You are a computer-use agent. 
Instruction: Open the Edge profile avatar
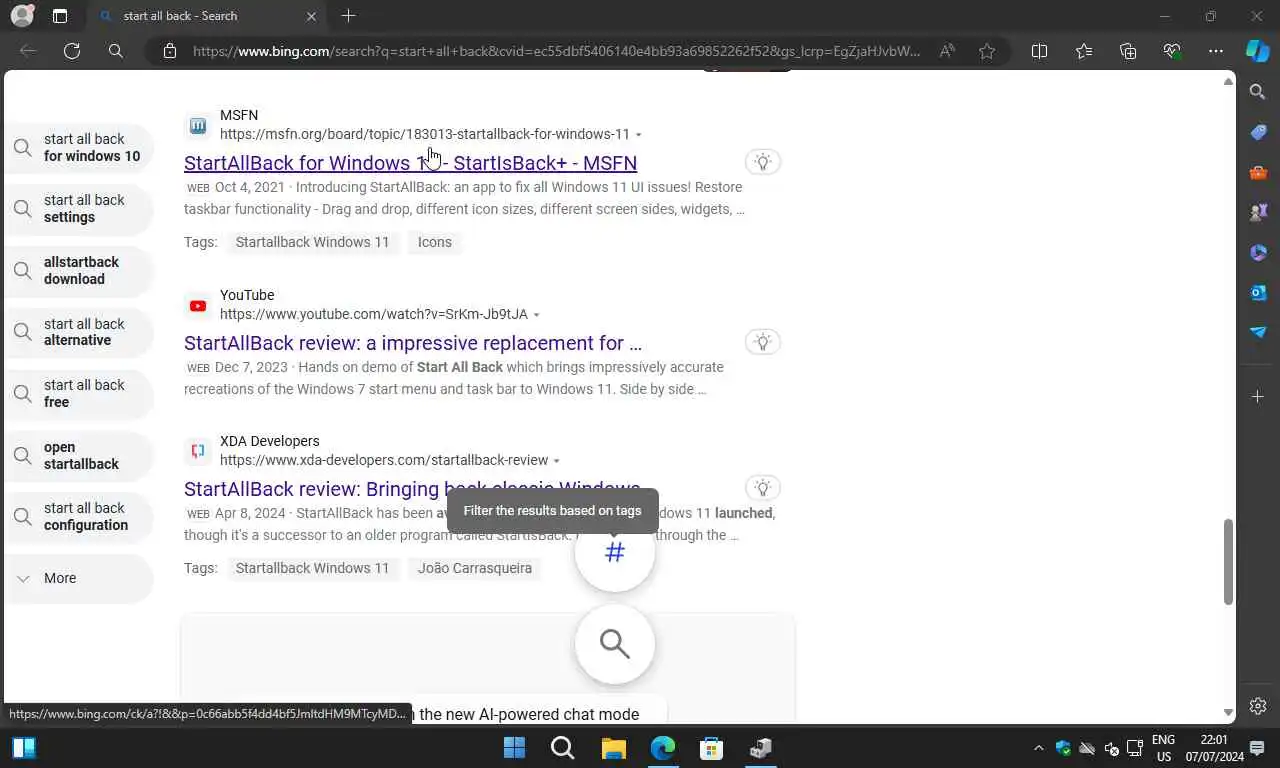click(21, 16)
